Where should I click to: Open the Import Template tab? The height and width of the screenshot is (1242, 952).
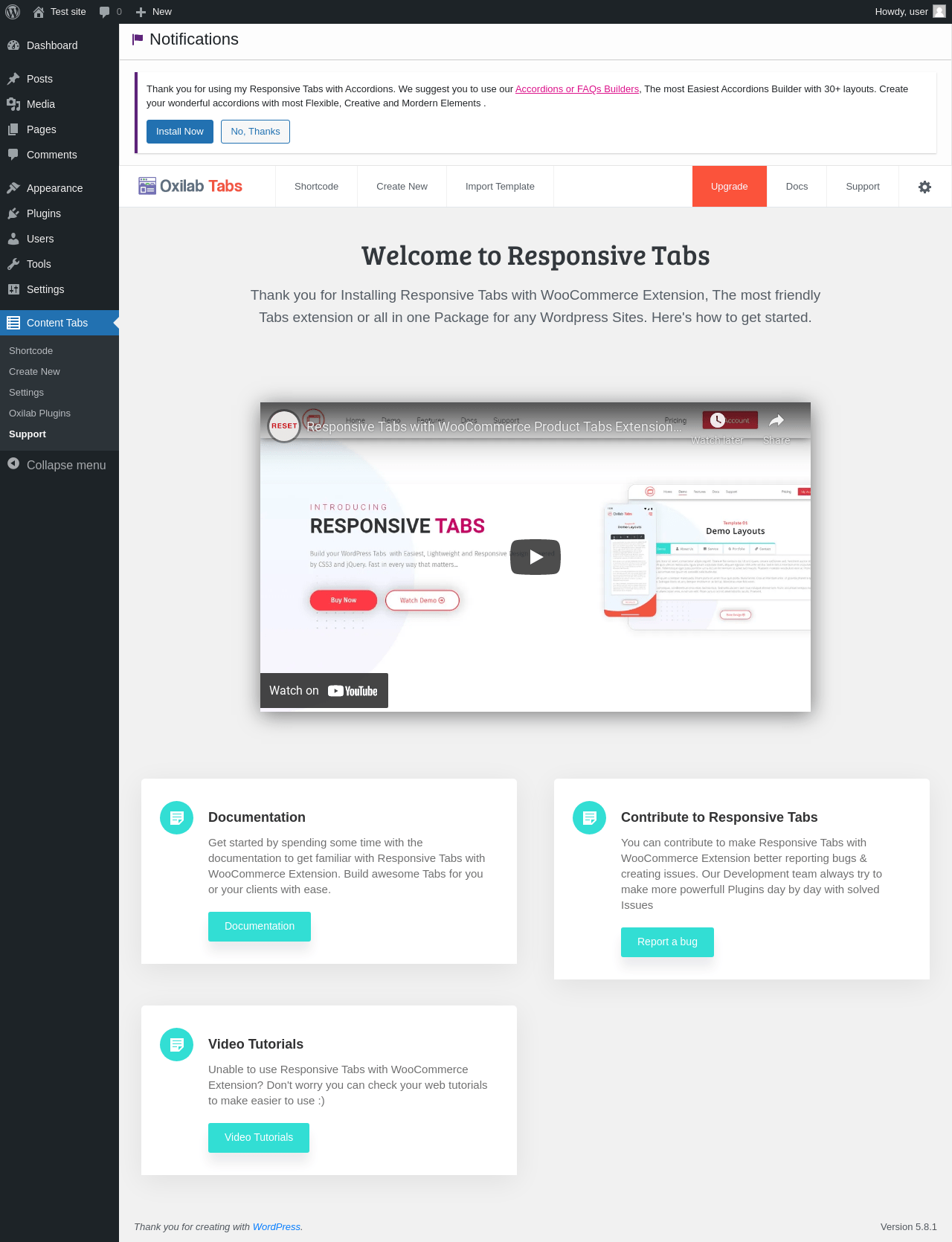tap(500, 187)
